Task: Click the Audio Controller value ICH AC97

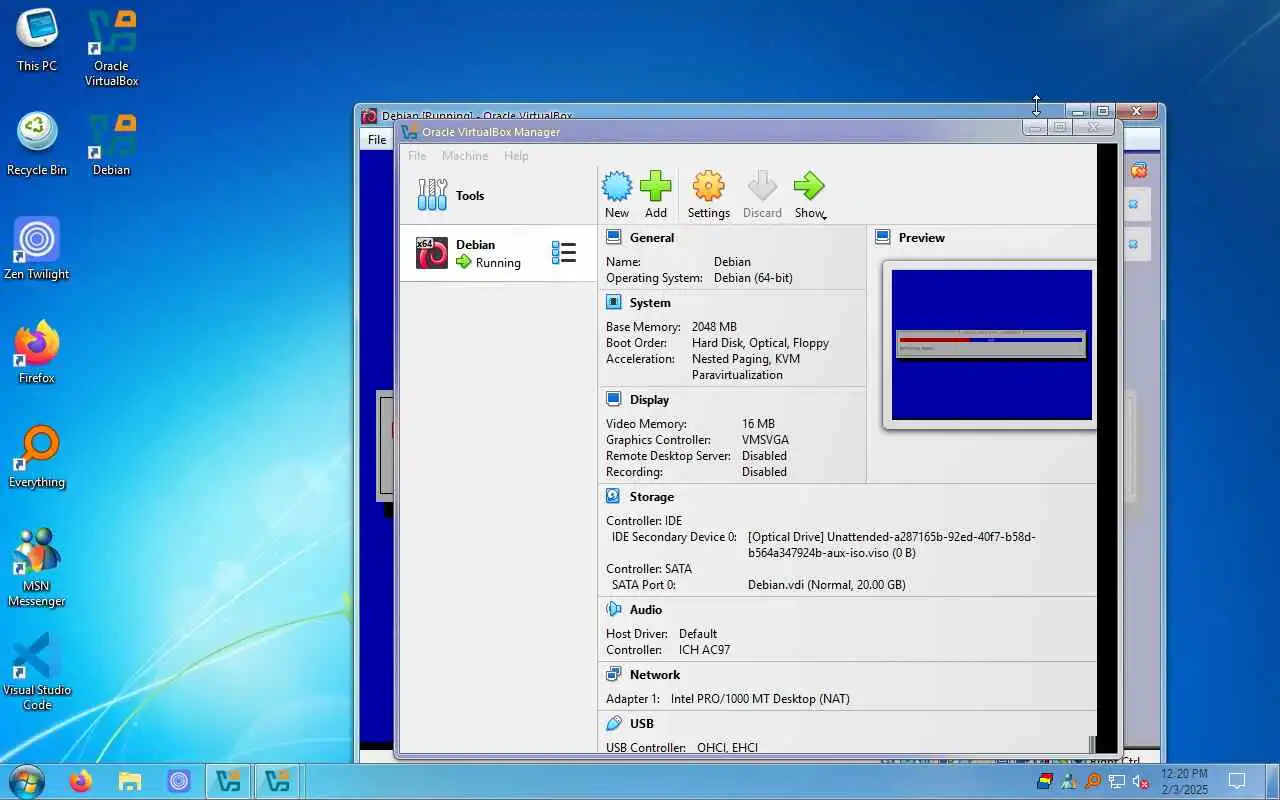Action: 704,650
